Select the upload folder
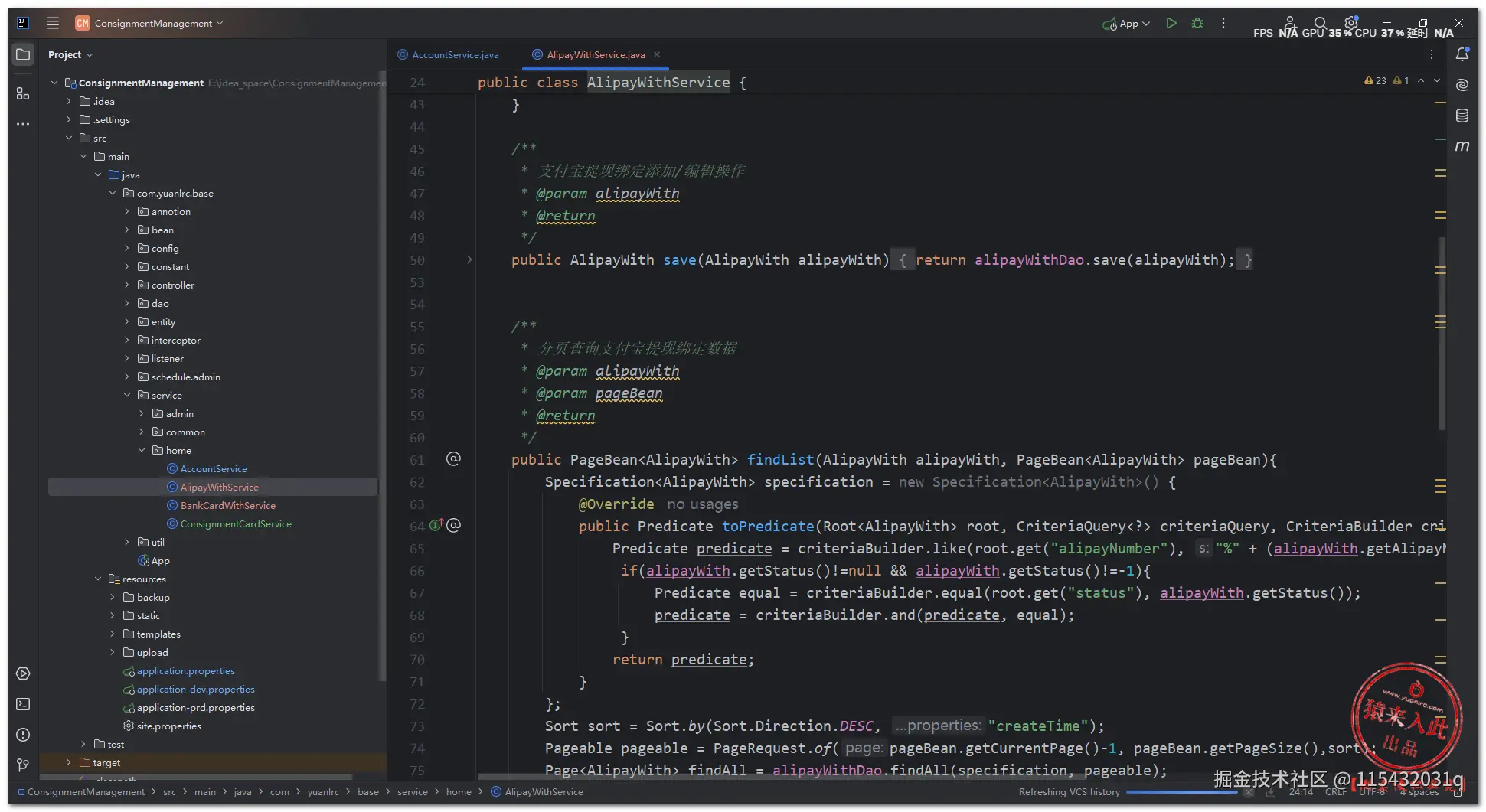The image size is (1486, 812). pyautogui.click(x=152, y=652)
